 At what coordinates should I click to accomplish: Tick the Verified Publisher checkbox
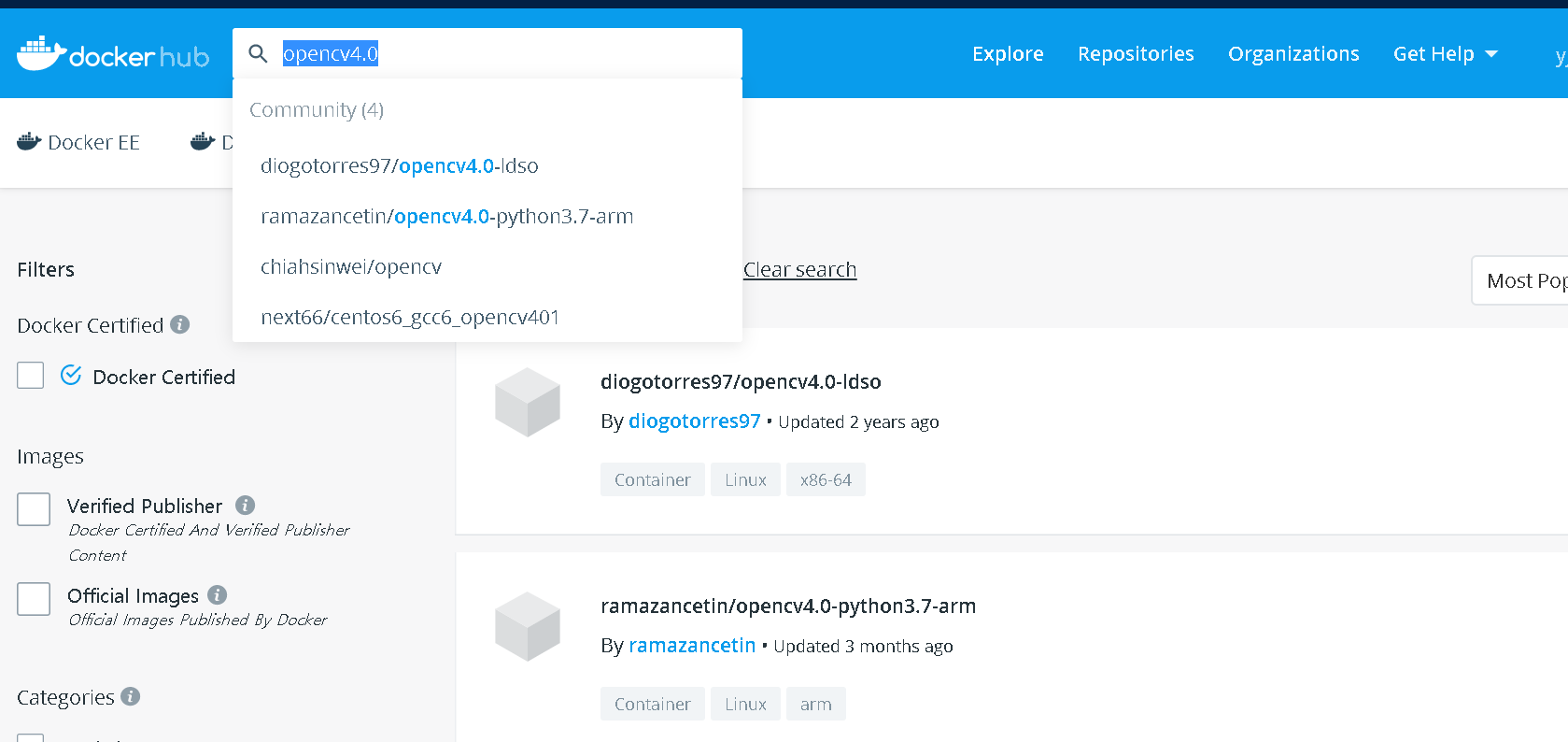click(34, 509)
